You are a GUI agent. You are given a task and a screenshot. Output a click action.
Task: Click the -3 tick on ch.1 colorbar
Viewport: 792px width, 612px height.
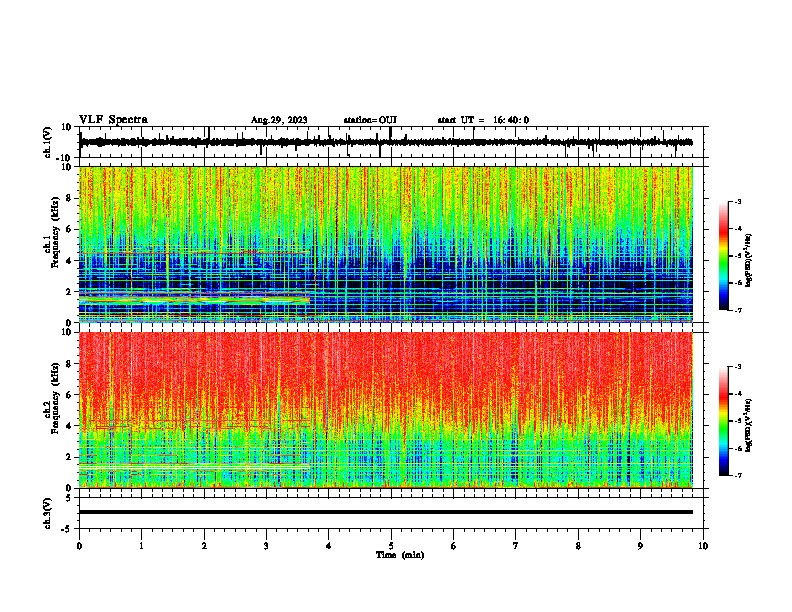pos(738,201)
